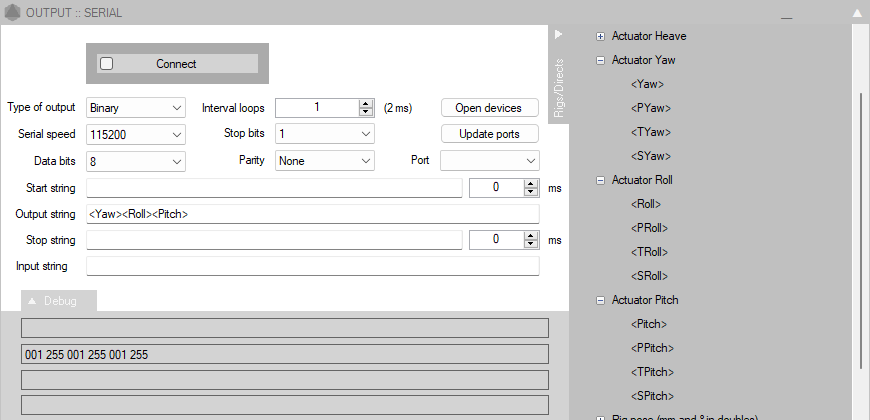Click the Update ports button
The width and height of the screenshot is (870, 420).
click(x=490, y=134)
